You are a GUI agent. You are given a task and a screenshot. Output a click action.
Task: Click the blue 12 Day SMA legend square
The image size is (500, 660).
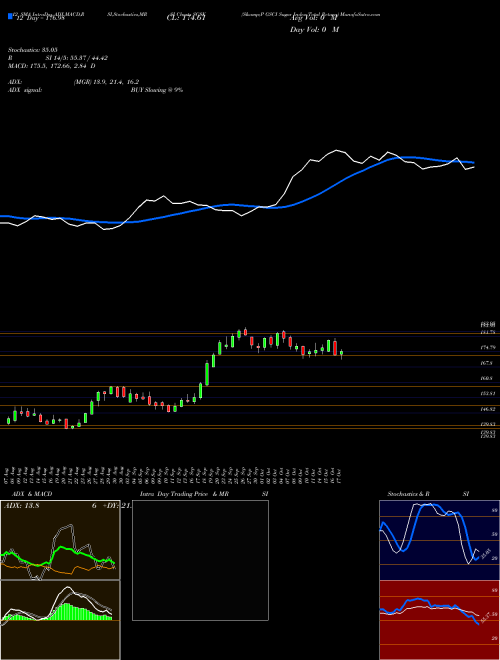(x=10, y=17)
